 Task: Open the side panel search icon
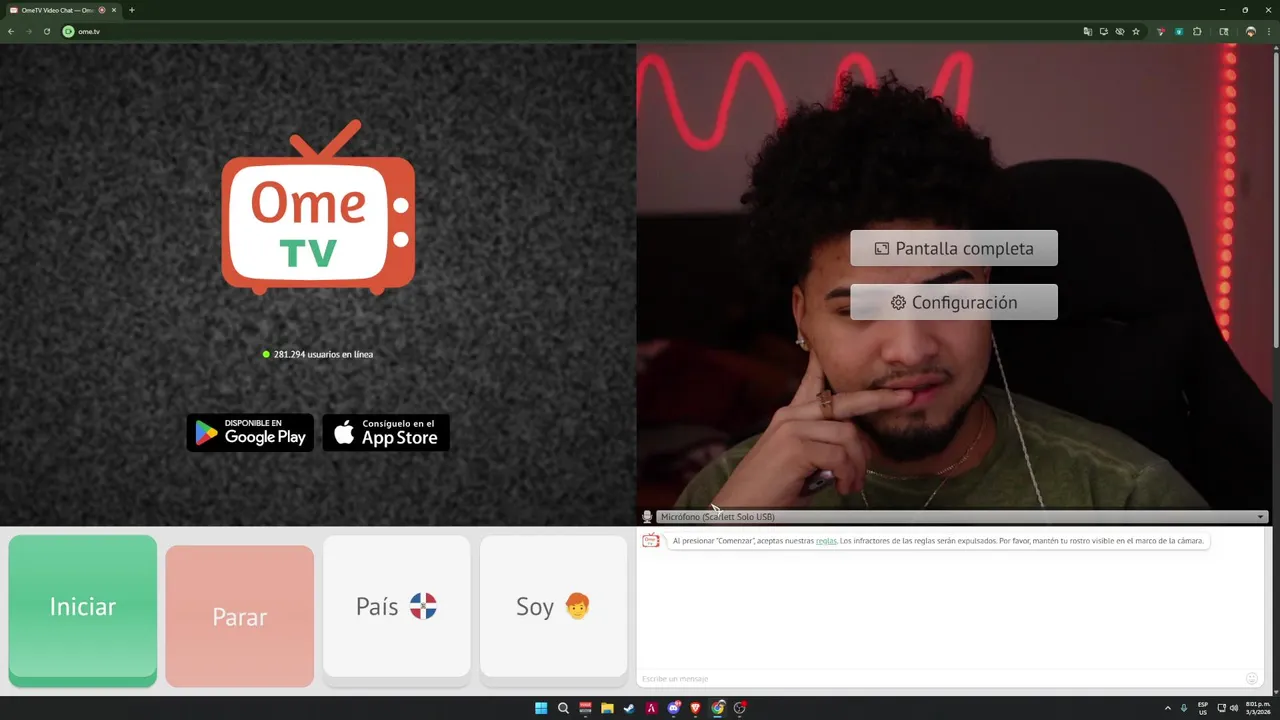tap(1224, 32)
